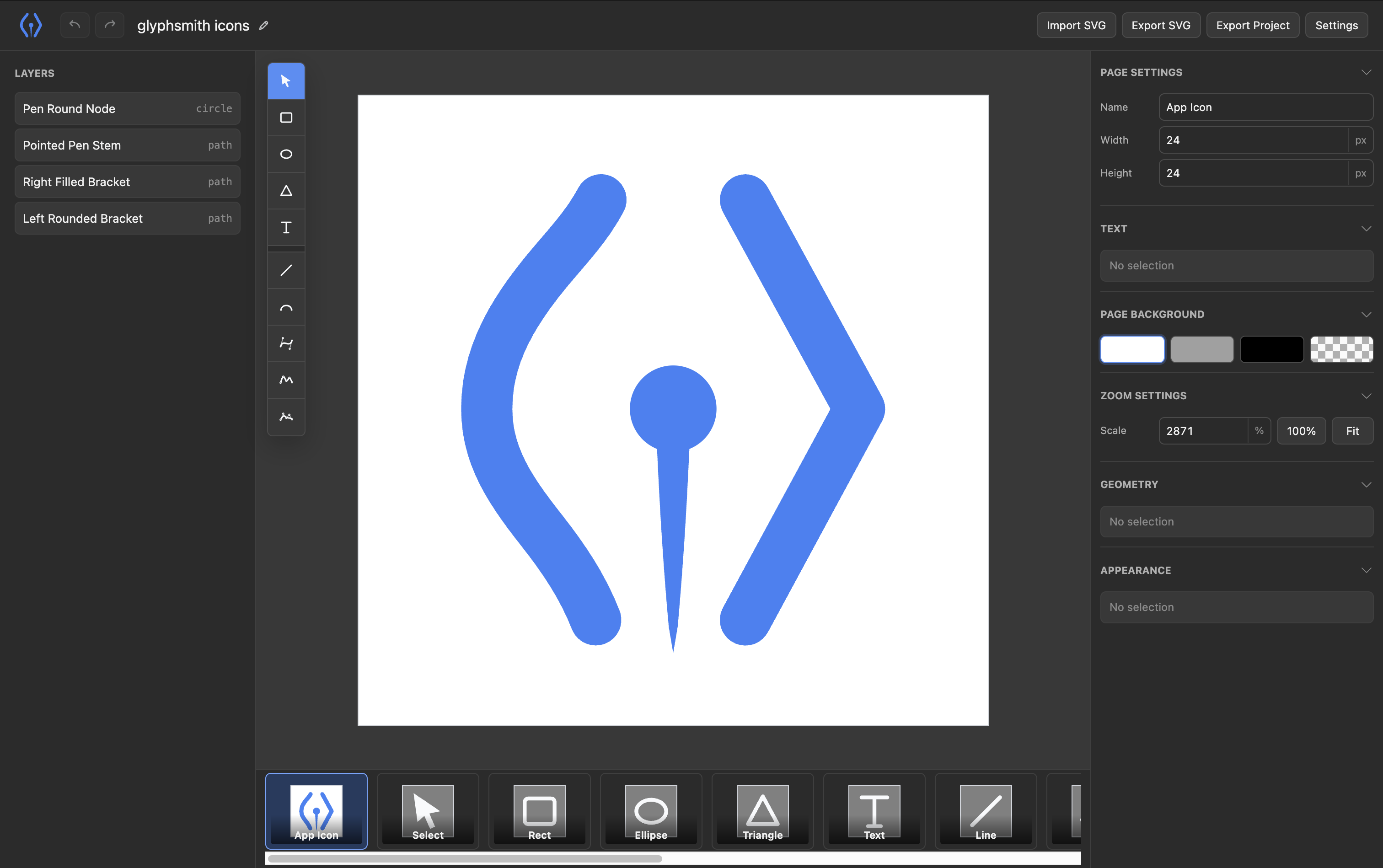Collapse the Text section chevron

1367,229
